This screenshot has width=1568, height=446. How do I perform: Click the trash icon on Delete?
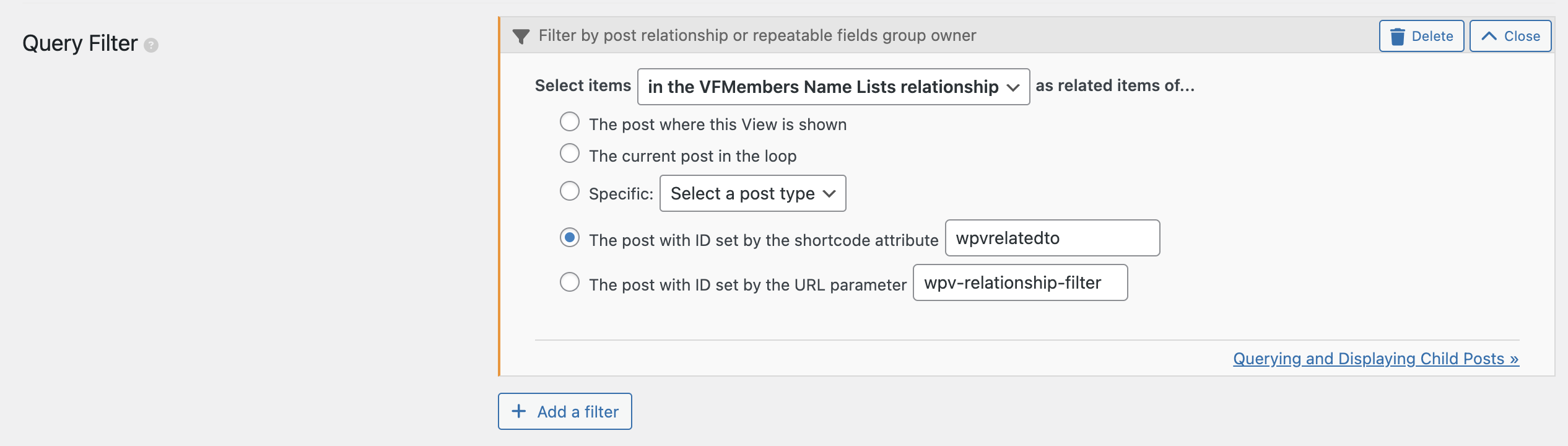click(x=1398, y=37)
